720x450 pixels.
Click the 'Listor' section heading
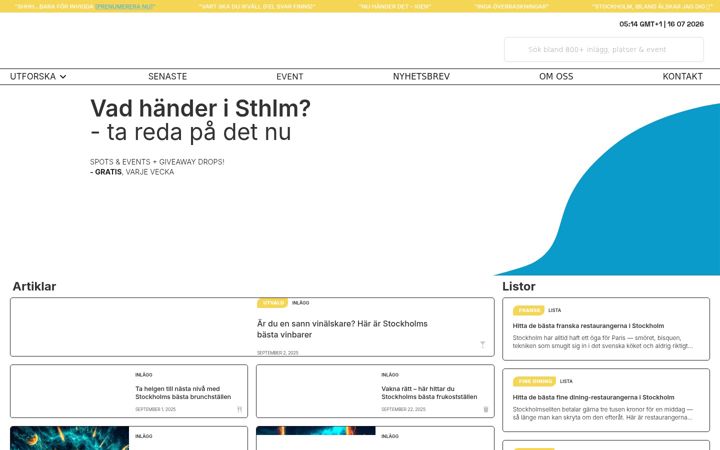[519, 287]
